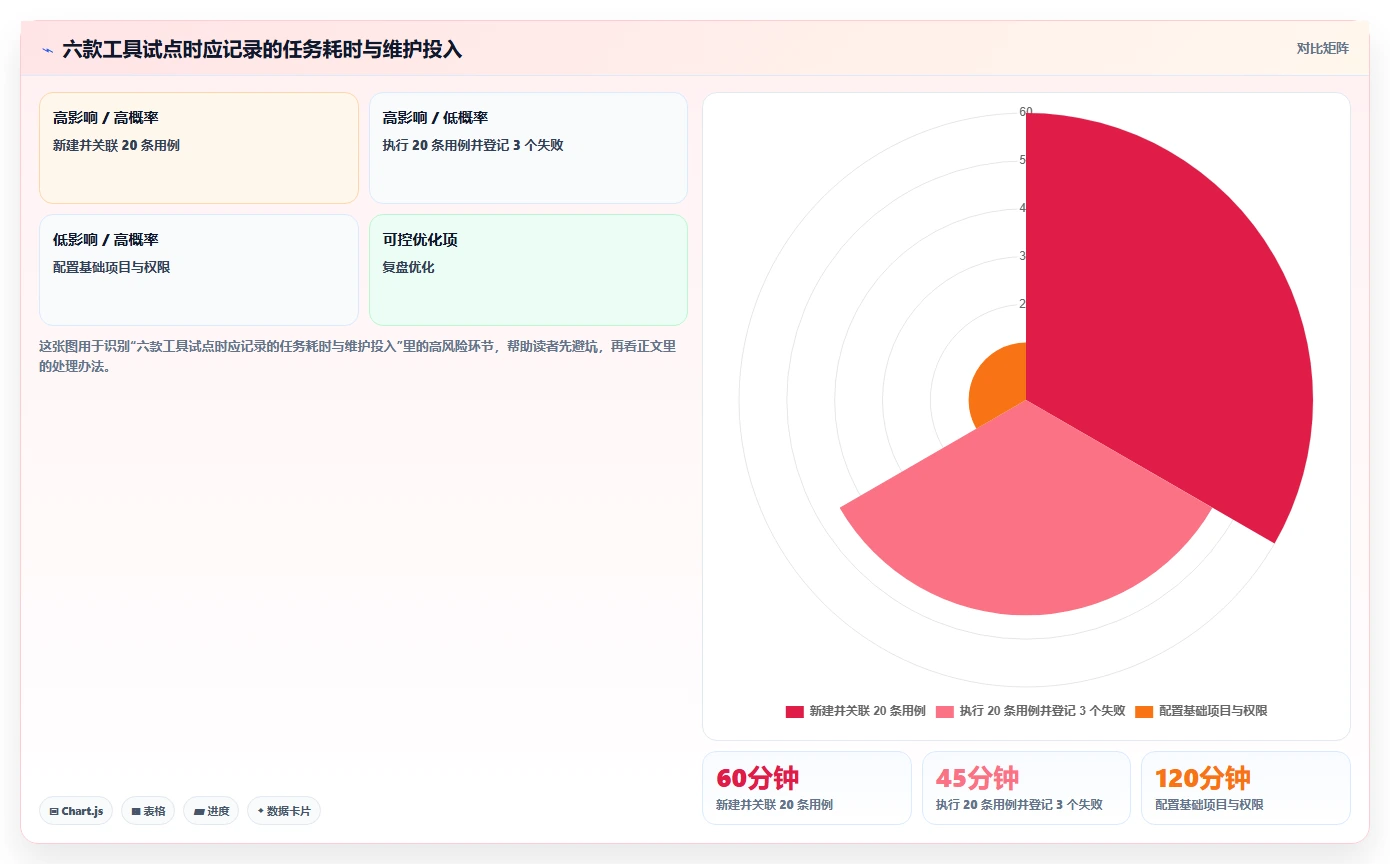Screen dimensions: 1390x864
Task: Toggle red legend swatch 新建并关联 20 条用例
Action: coord(794,711)
